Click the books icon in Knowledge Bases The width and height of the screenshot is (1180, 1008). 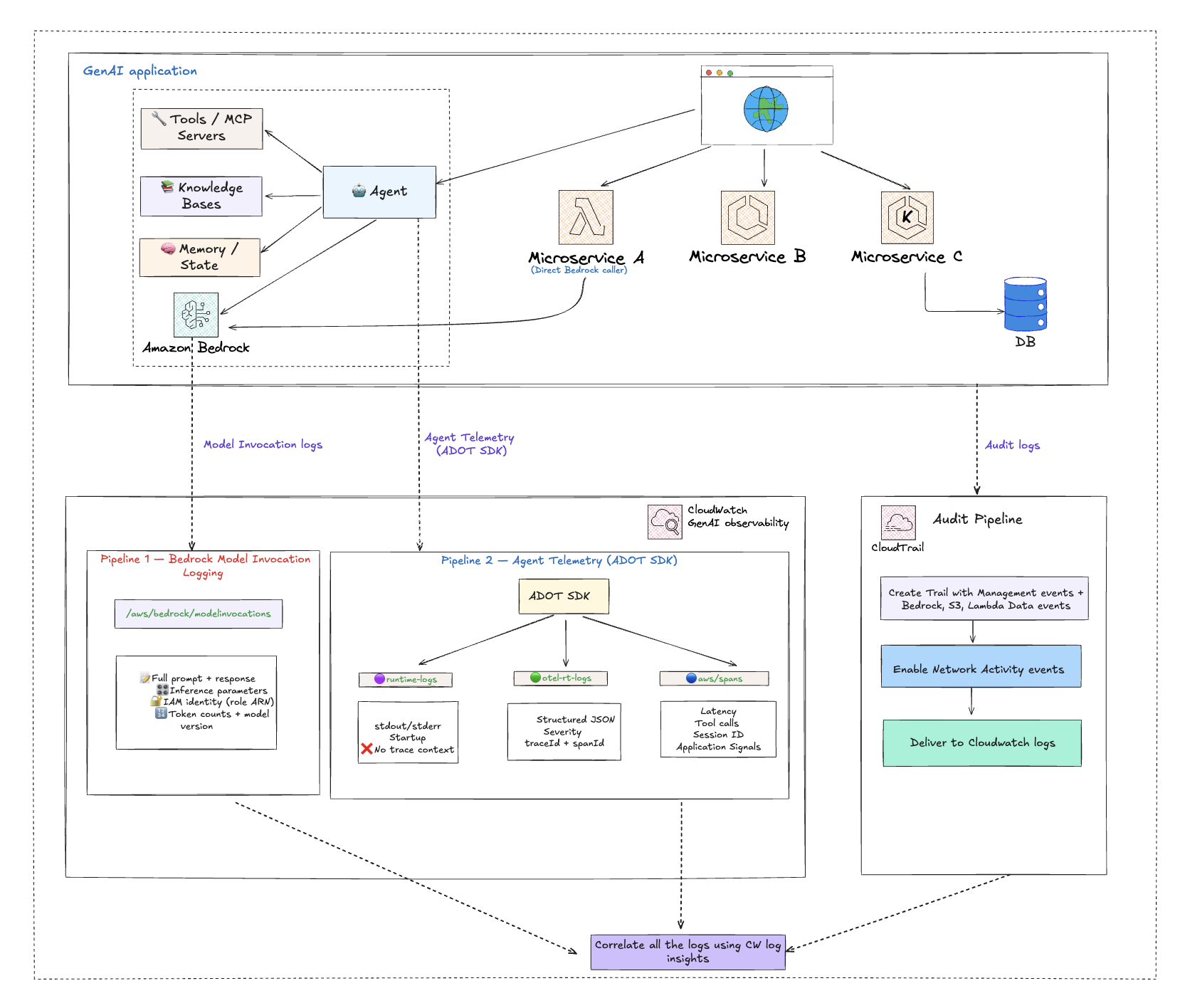point(167,186)
